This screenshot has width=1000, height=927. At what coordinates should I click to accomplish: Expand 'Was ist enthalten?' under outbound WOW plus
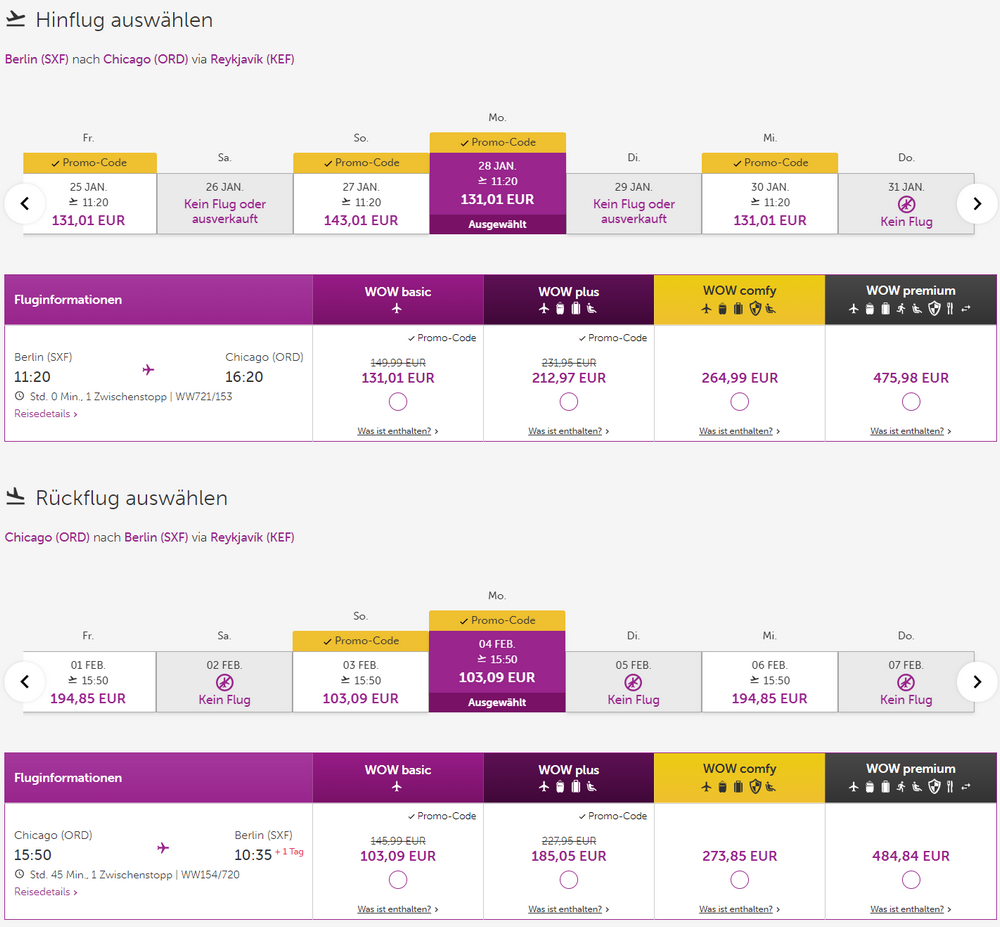pyautogui.click(x=568, y=431)
